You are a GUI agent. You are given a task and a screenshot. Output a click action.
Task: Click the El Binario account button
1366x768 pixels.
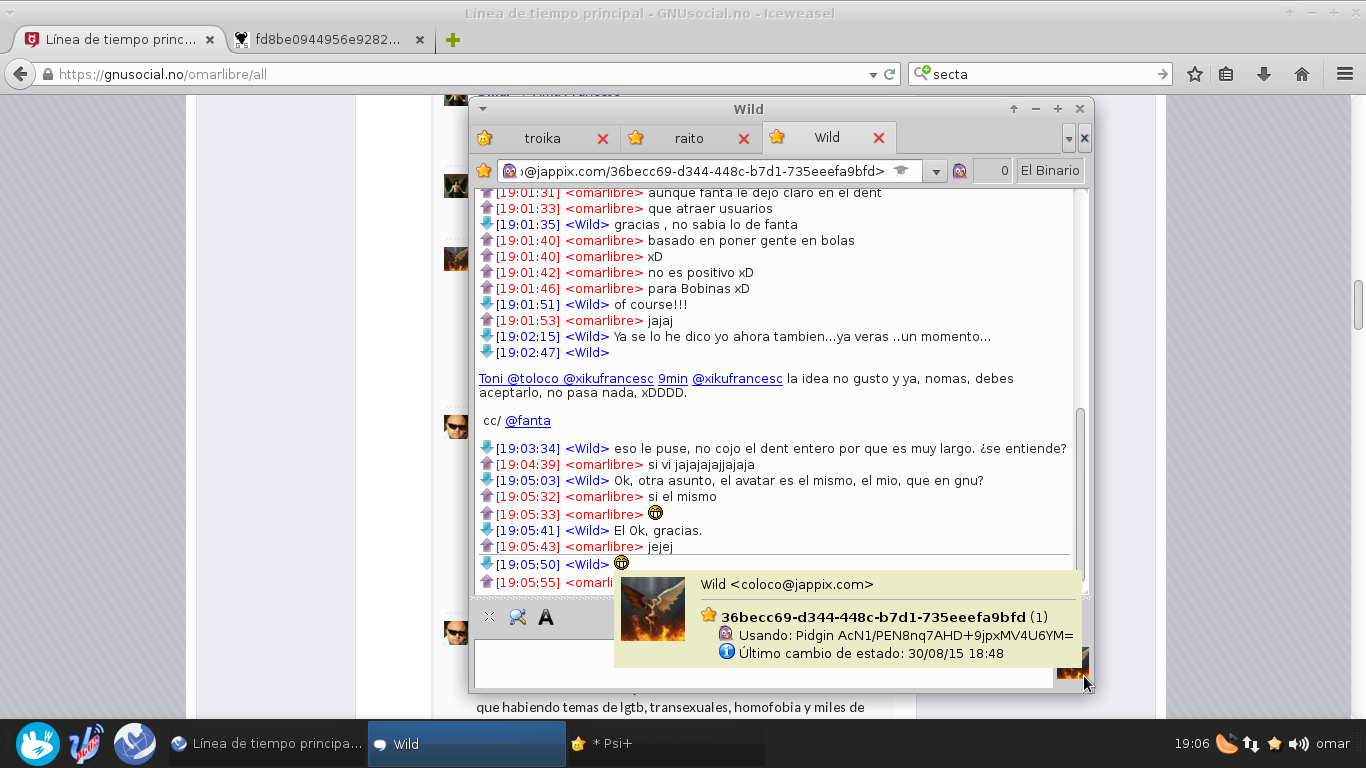1050,171
